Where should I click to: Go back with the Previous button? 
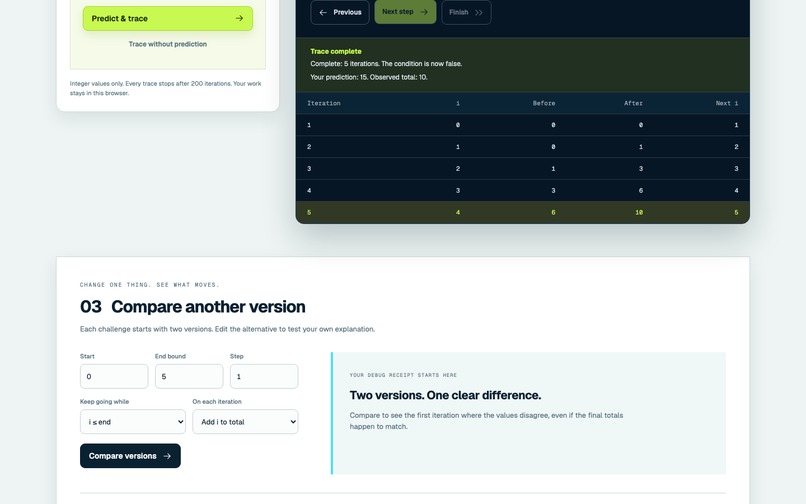pos(340,12)
